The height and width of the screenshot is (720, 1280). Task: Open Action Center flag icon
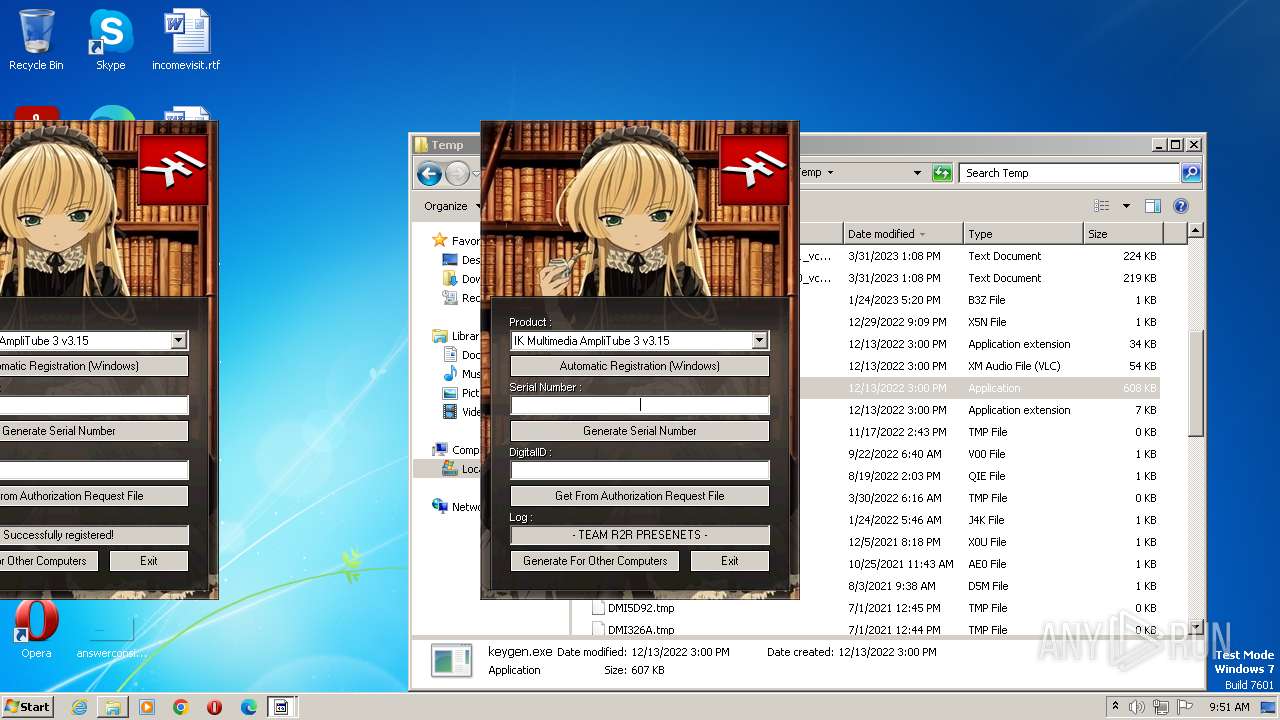(x=1185, y=707)
